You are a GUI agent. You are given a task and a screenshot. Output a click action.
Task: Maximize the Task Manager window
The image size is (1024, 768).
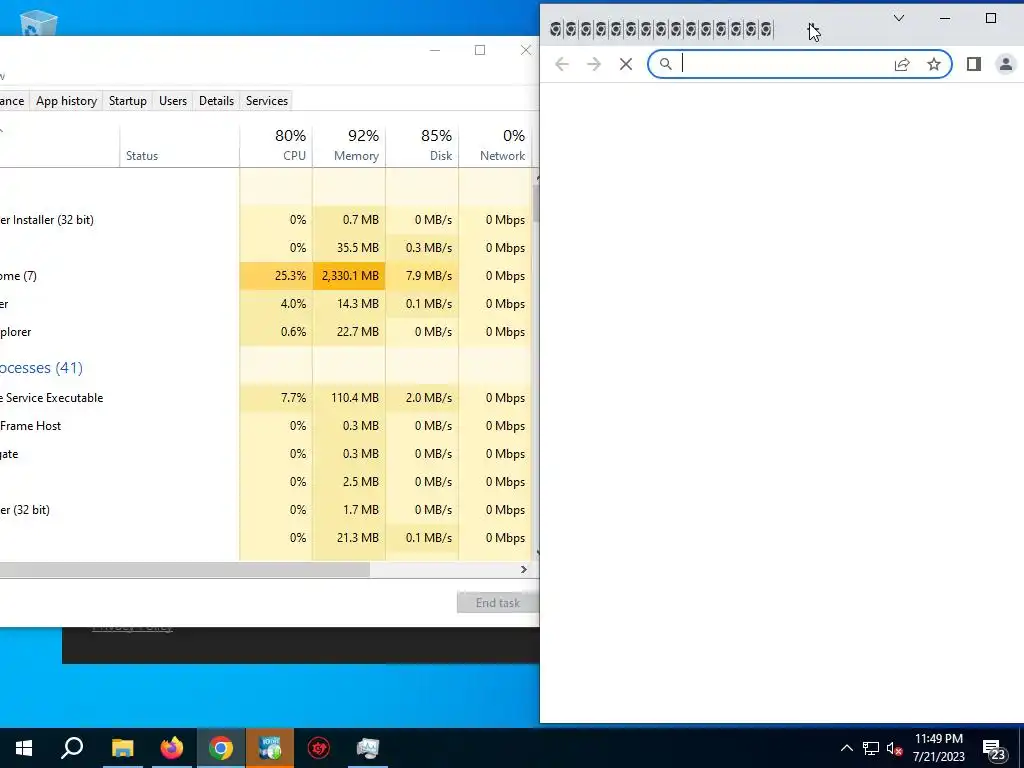(x=480, y=50)
